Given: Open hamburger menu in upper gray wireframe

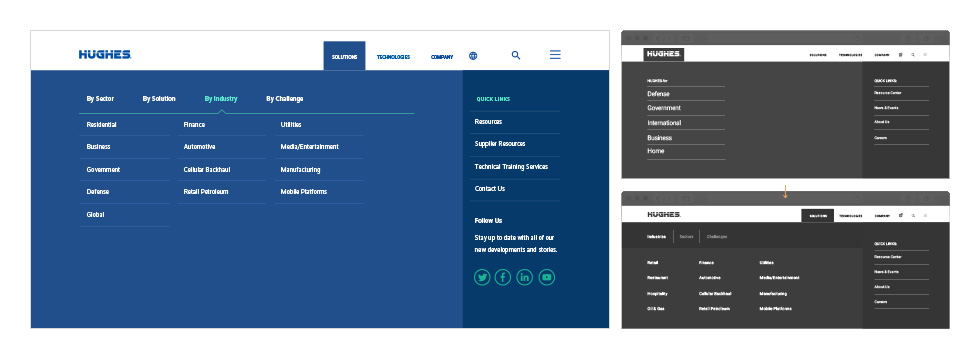Looking at the screenshot, I should pos(926,55).
